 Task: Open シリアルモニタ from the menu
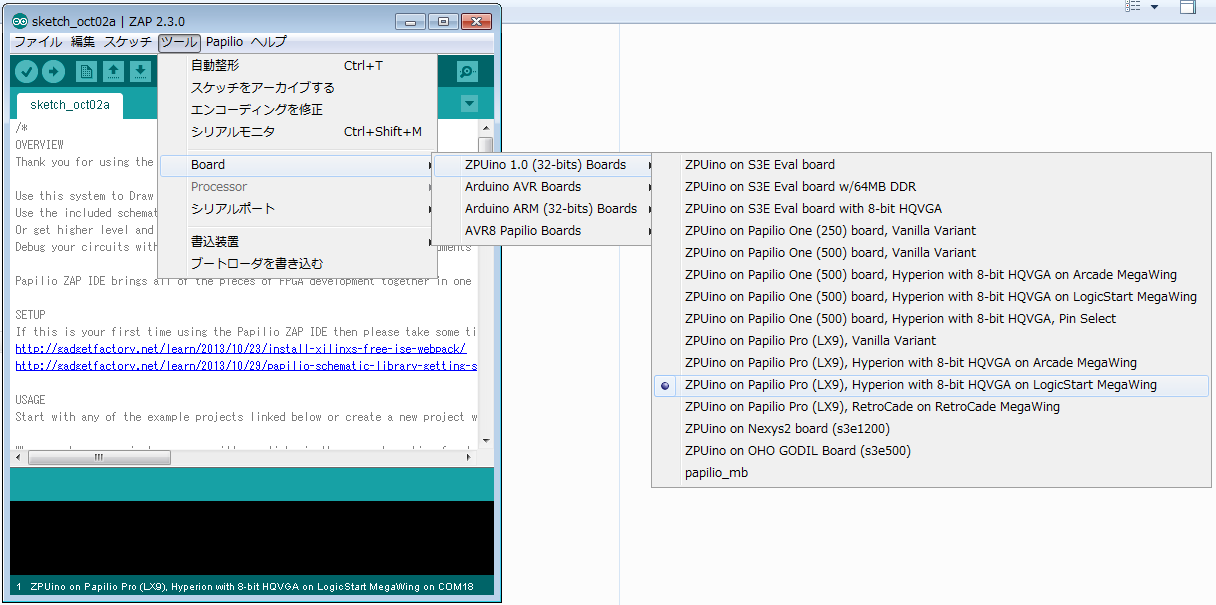coord(298,132)
